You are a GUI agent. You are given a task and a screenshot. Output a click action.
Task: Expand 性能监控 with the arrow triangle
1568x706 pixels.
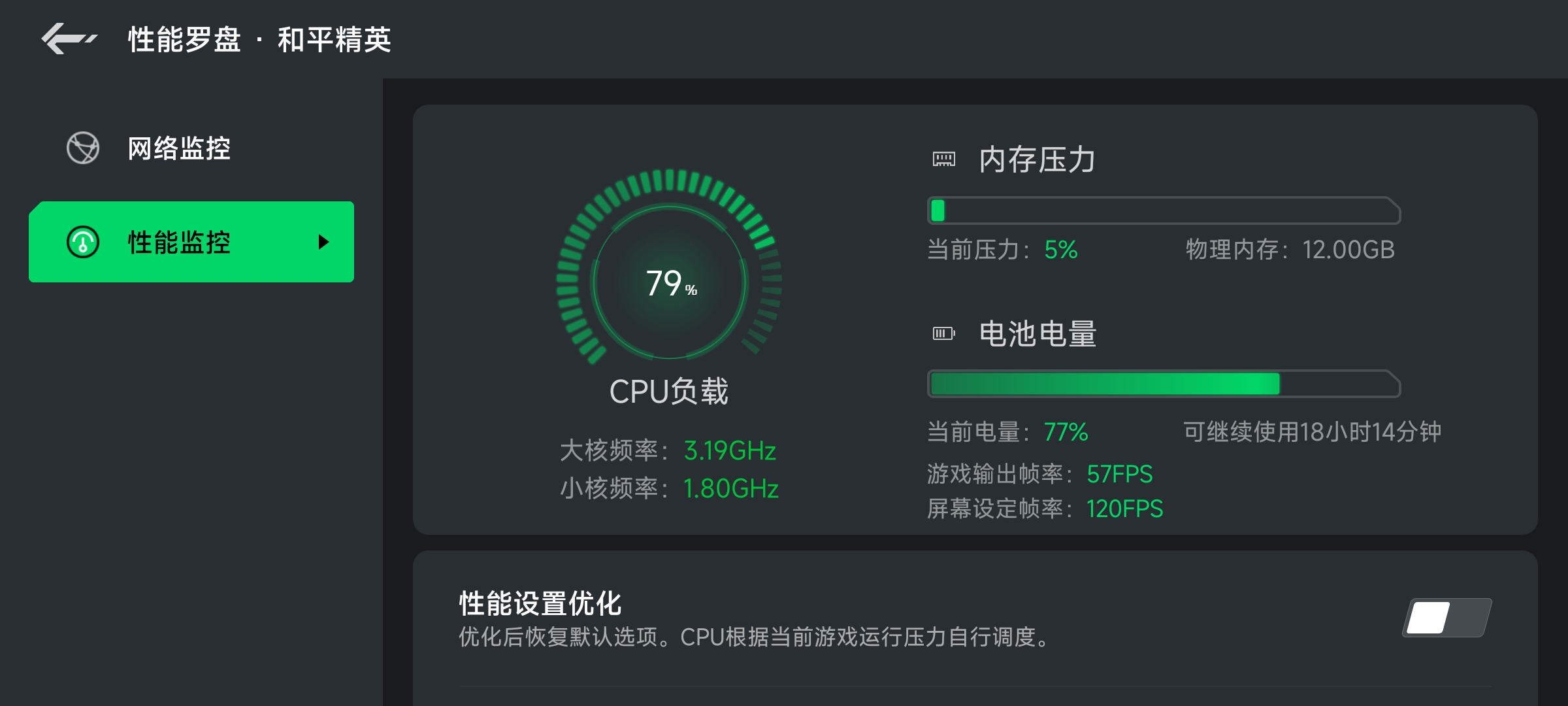(x=323, y=242)
